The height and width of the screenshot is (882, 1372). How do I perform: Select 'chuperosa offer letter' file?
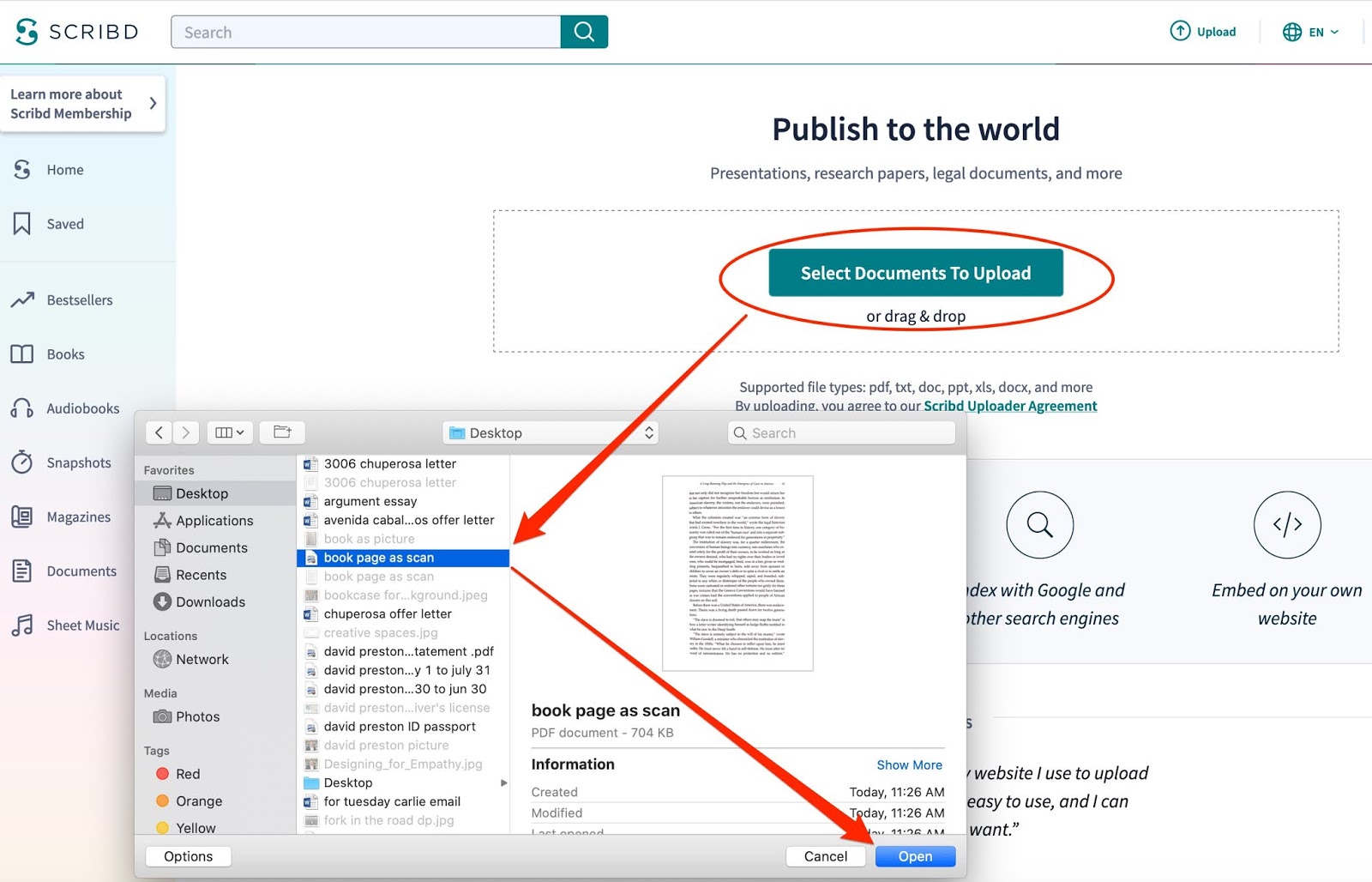[x=403, y=613]
